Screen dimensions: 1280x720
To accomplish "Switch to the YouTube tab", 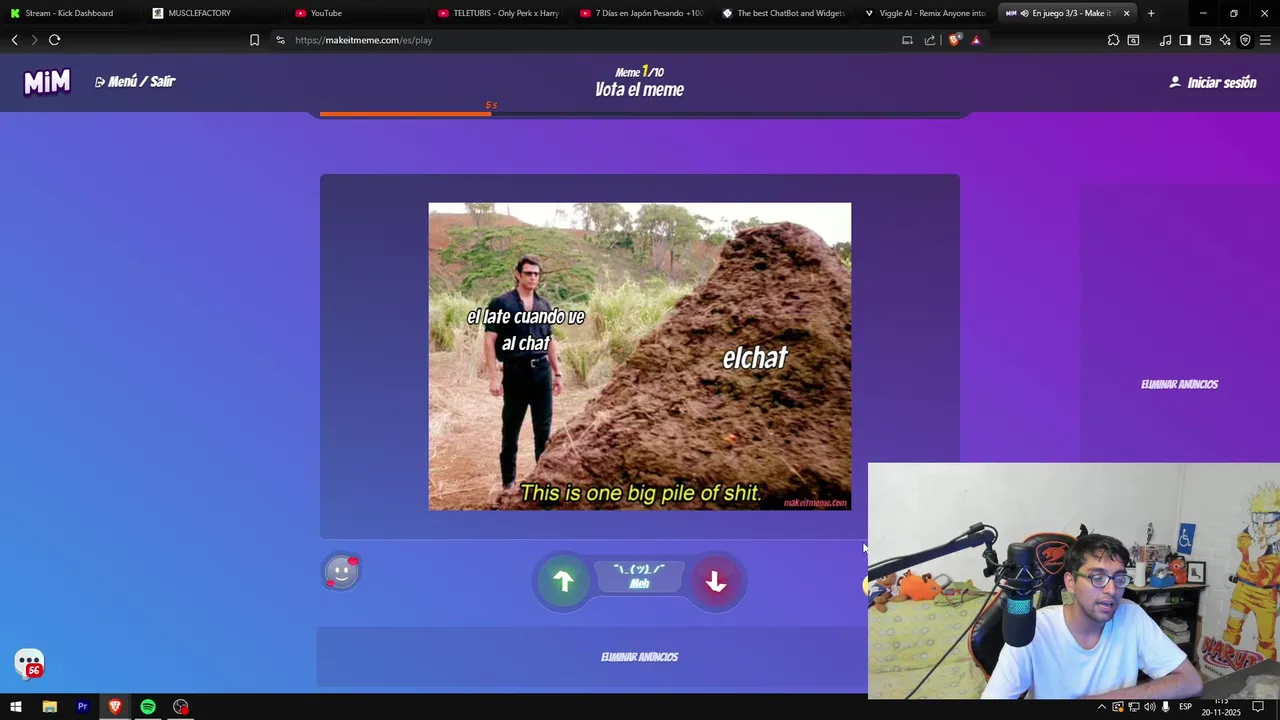I will (x=357, y=13).
